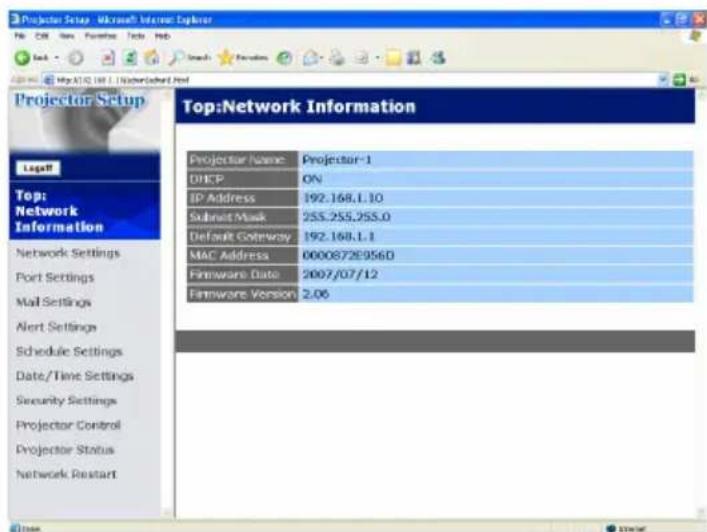The image size is (707, 532).
Task: Click the green Back arrow button
Action: click(x=22, y=58)
